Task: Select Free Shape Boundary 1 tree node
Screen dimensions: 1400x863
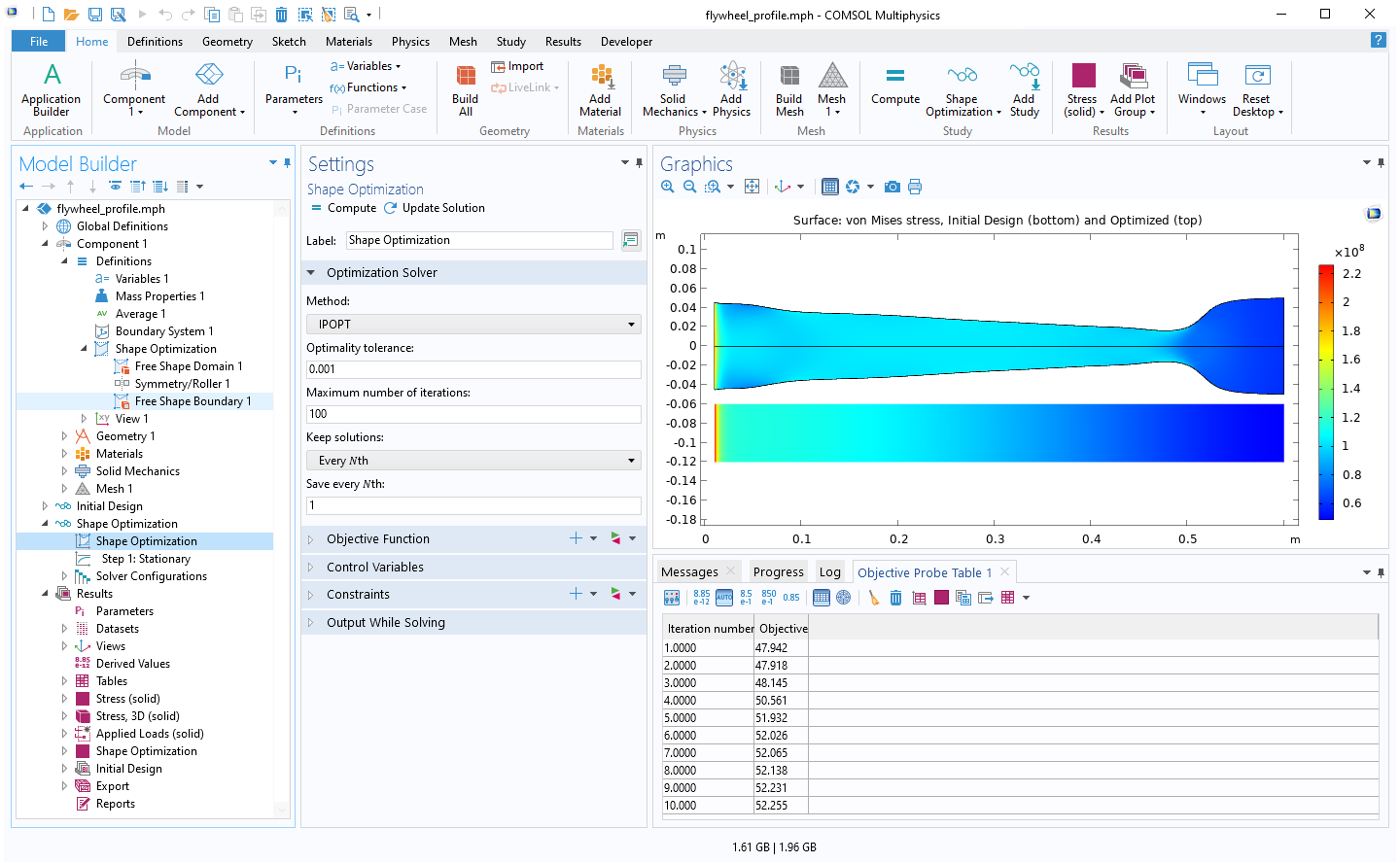Action: [x=192, y=401]
